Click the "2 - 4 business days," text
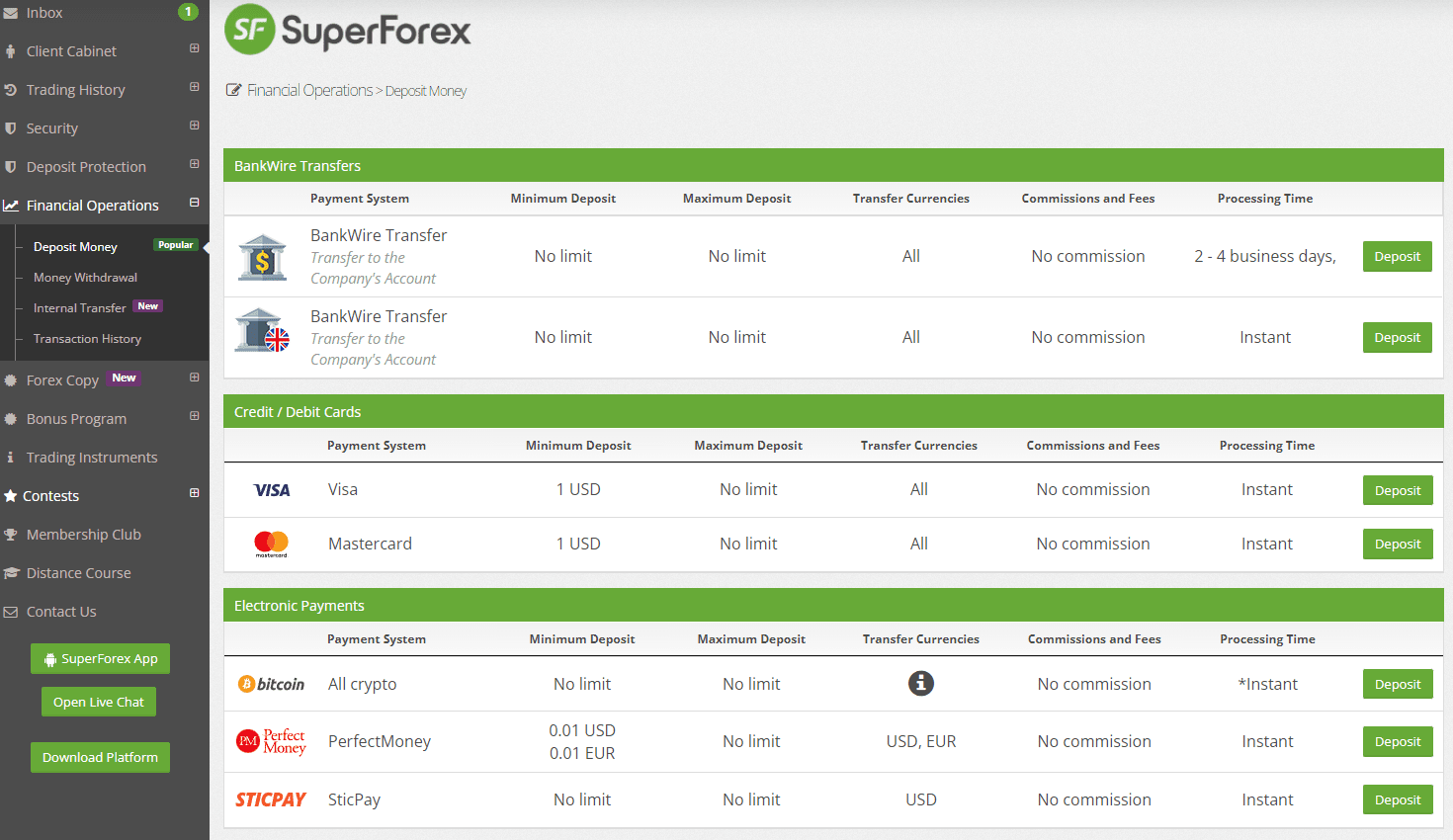 click(1265, 256)
